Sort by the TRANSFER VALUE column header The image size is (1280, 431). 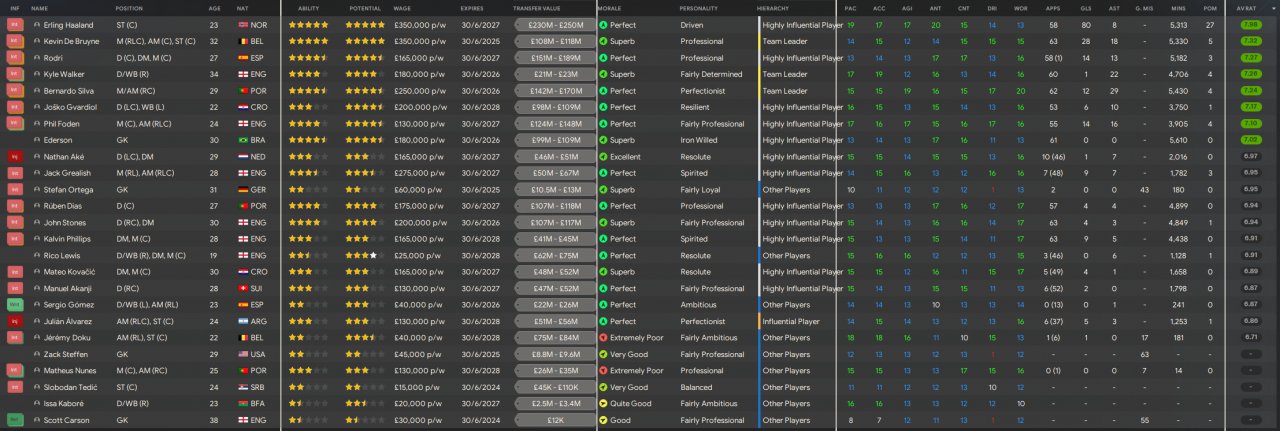537,8
